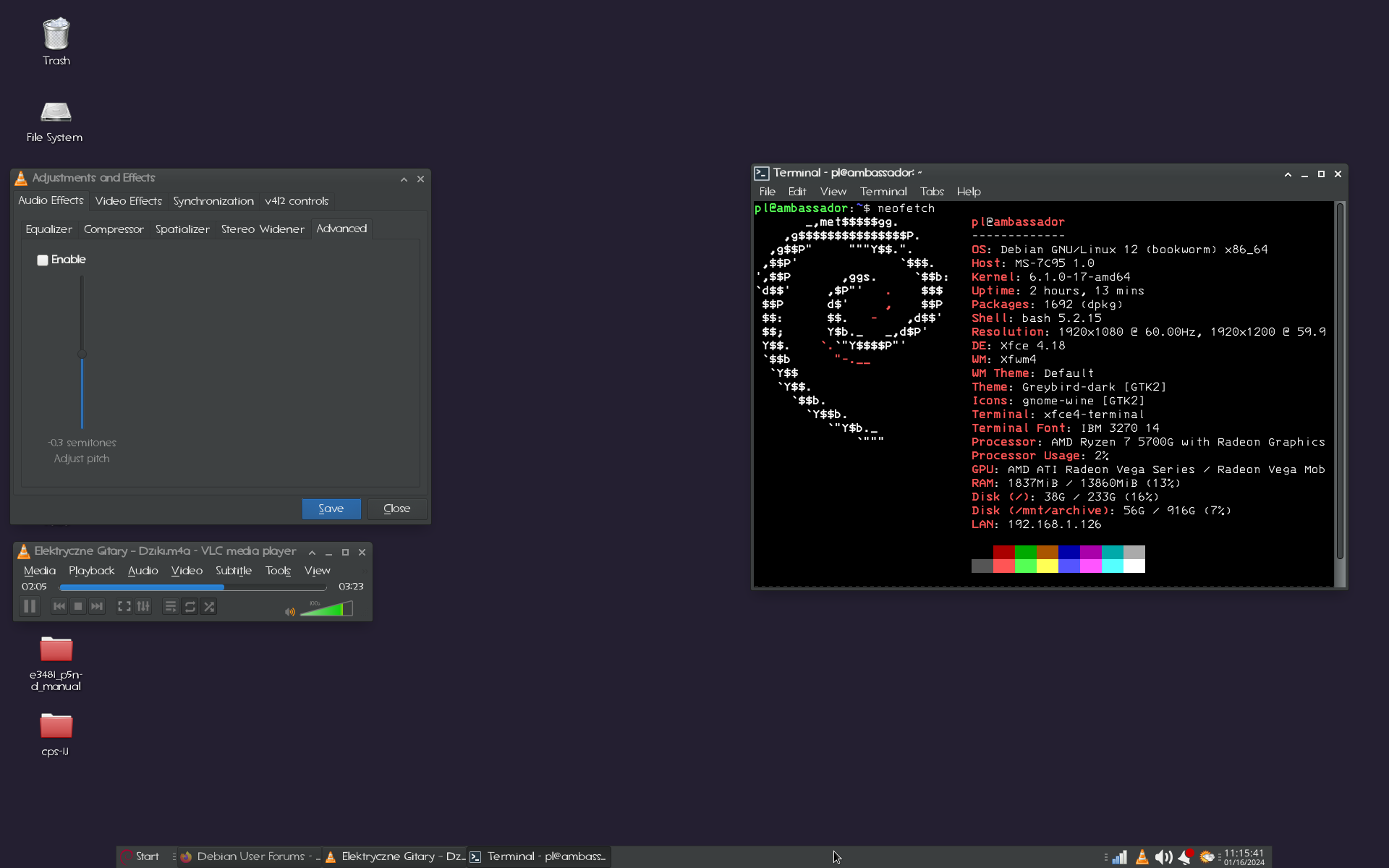Switch to v4l2 controls tab
Screen dimensions: 1389x868
(297, 201)
